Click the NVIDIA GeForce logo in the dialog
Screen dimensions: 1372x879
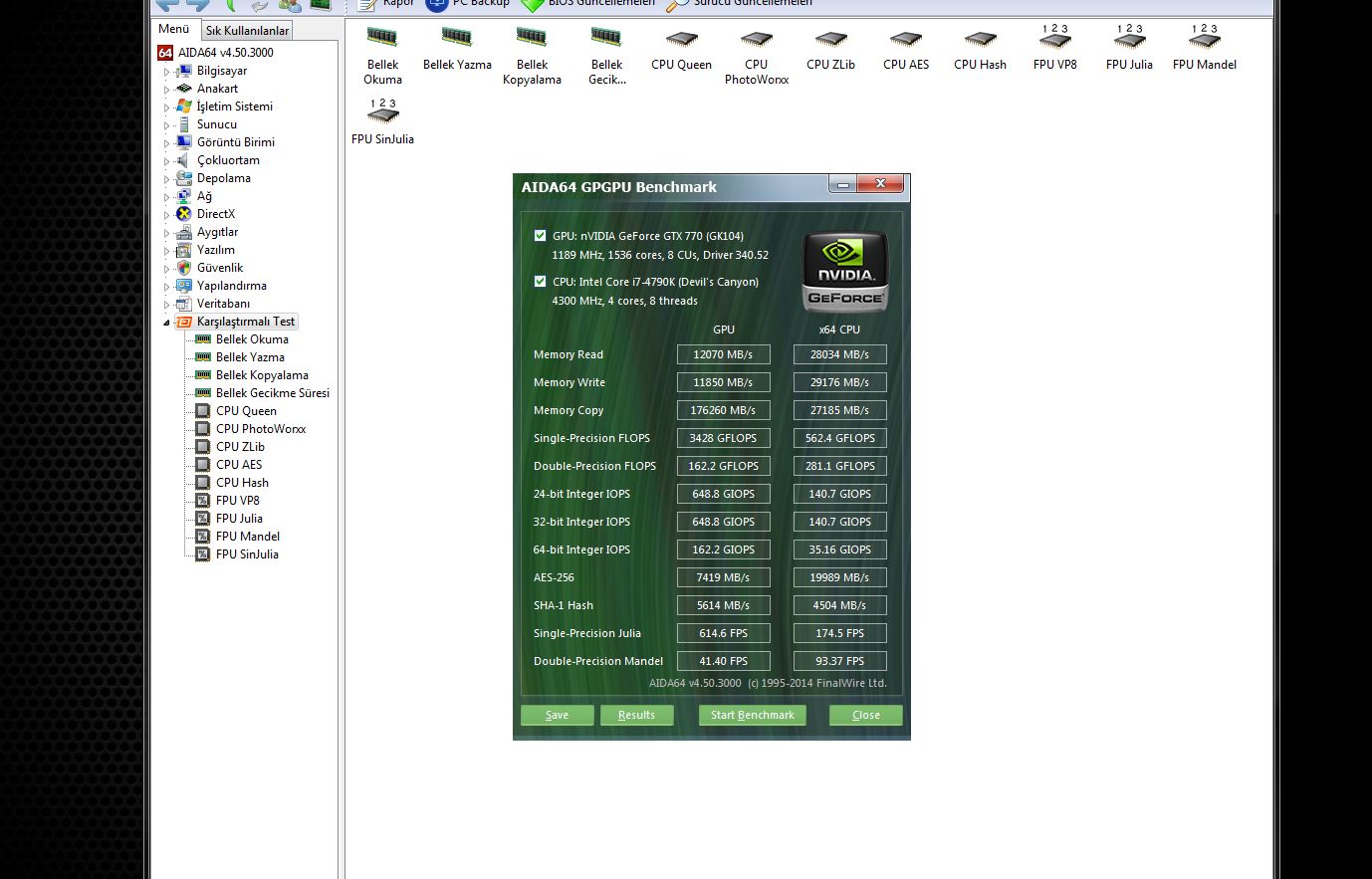click(844, 272)
